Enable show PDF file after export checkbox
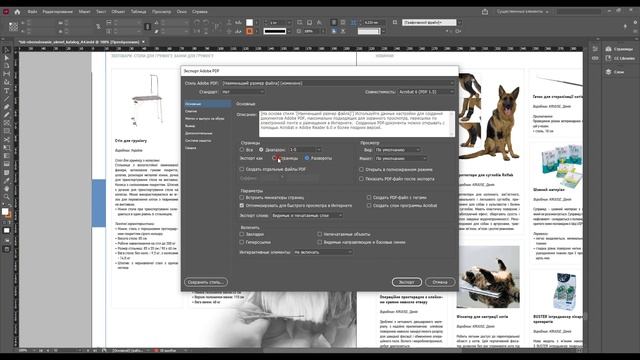The height and width of the screenshot is (360, 640). [x=361, y=179]
